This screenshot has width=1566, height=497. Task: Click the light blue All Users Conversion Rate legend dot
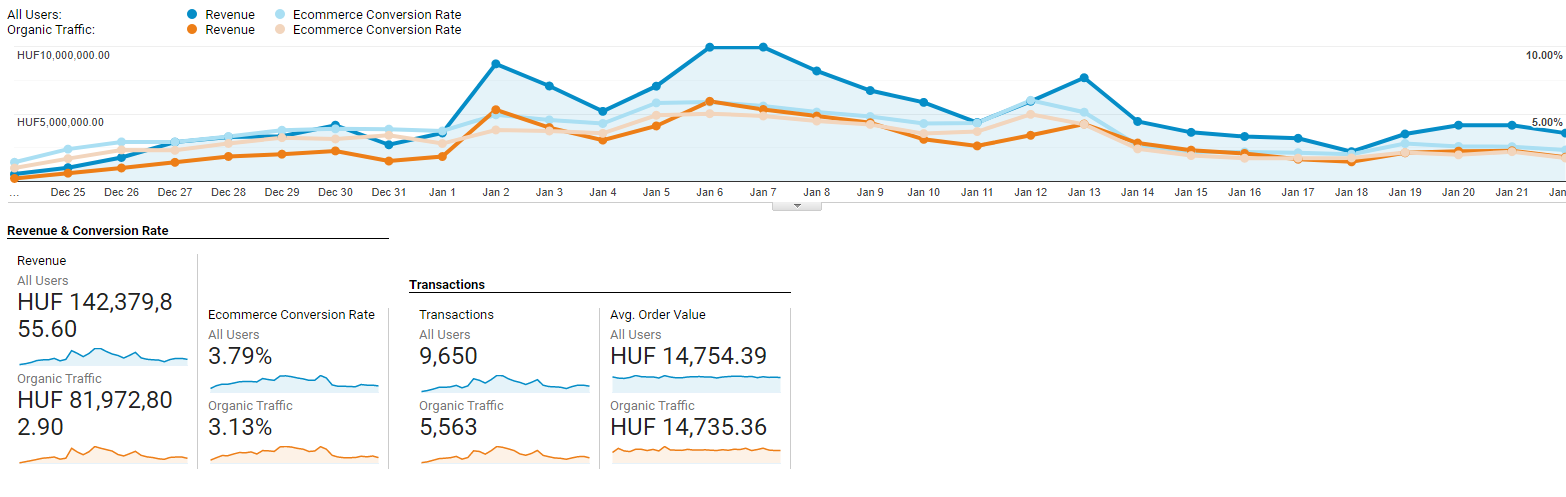coord(279,15)
